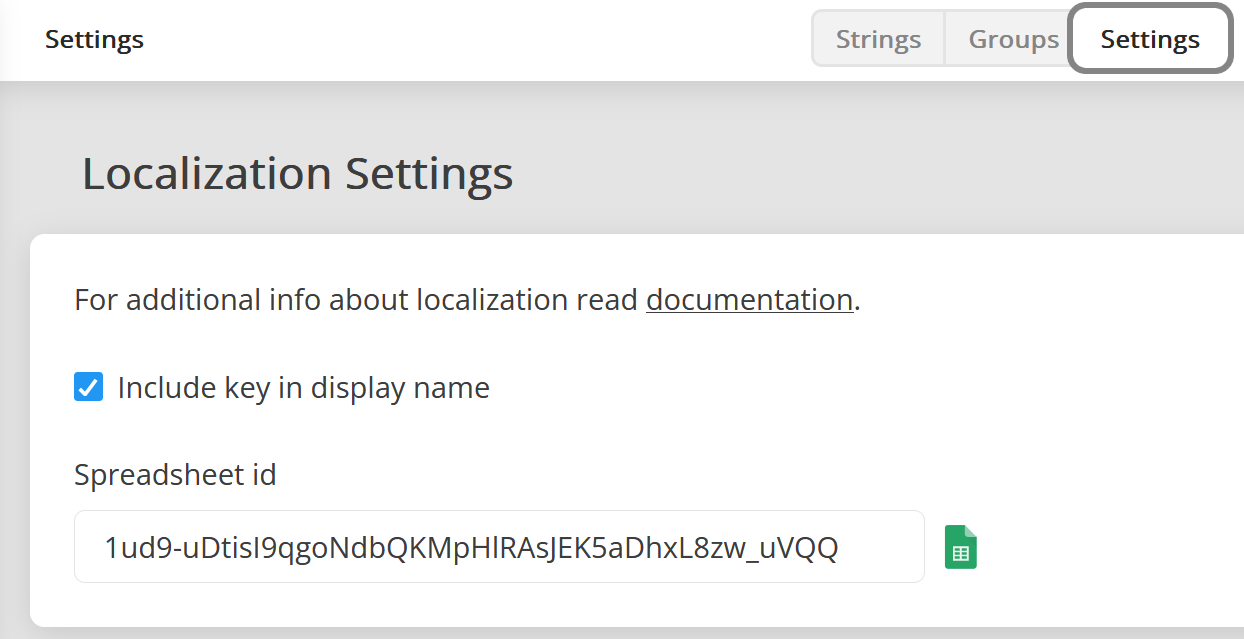Viewport: 1244px width, 639px height.
Task: Open the Google Sheets spreadsheet icon
Action: 961,547
